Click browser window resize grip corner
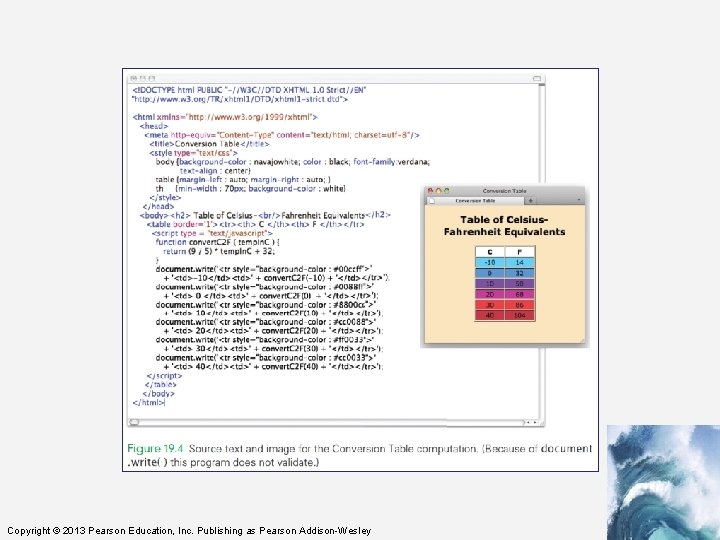 (x=582, y=340)
